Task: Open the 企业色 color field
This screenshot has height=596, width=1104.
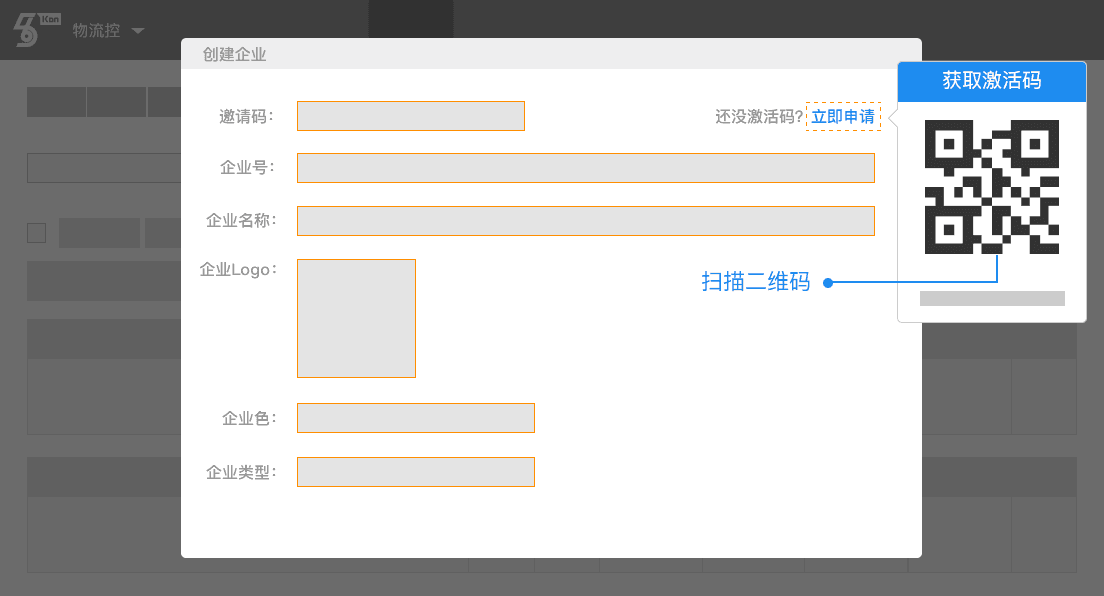Action: 416,418
